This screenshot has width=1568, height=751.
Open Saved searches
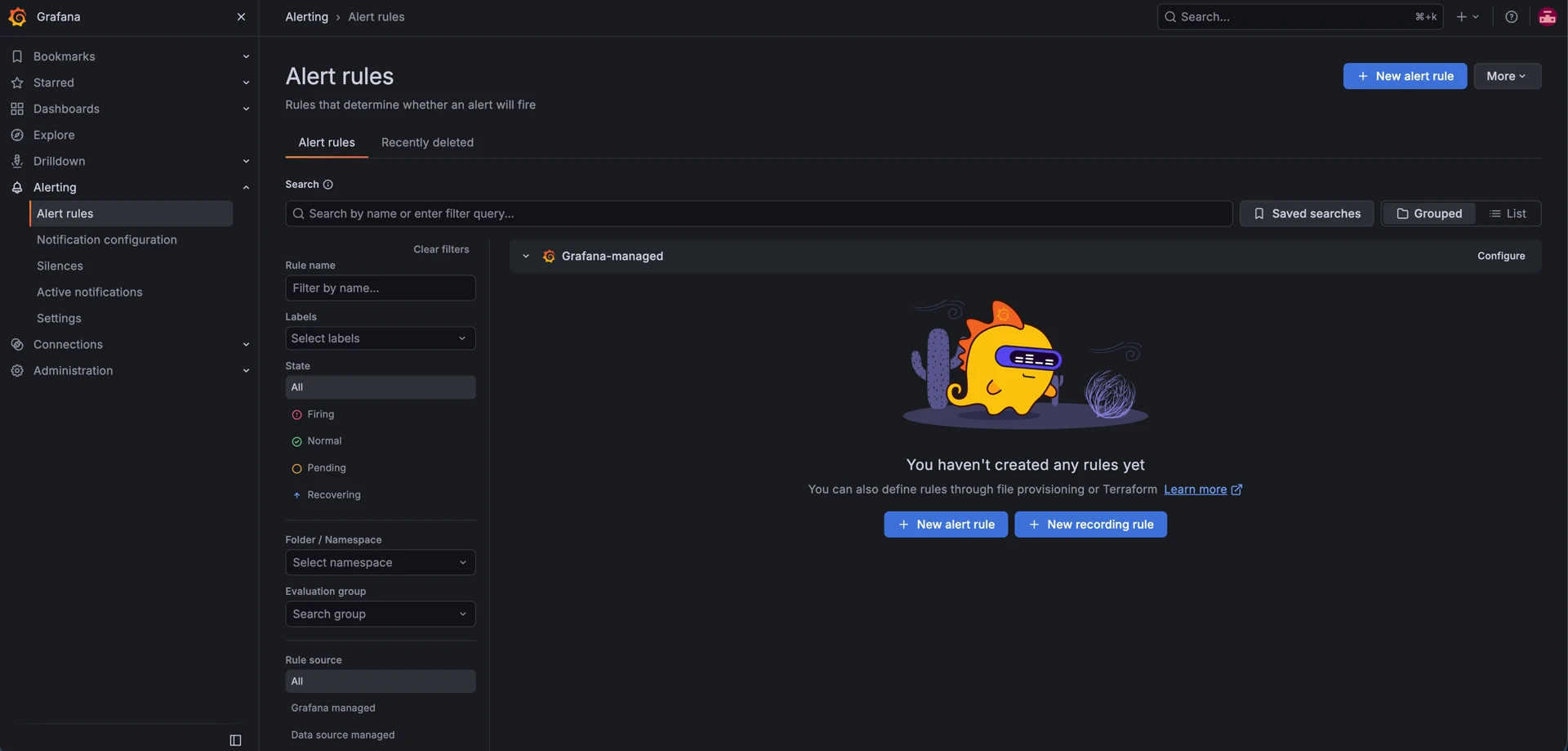(x=1307, y=213)
